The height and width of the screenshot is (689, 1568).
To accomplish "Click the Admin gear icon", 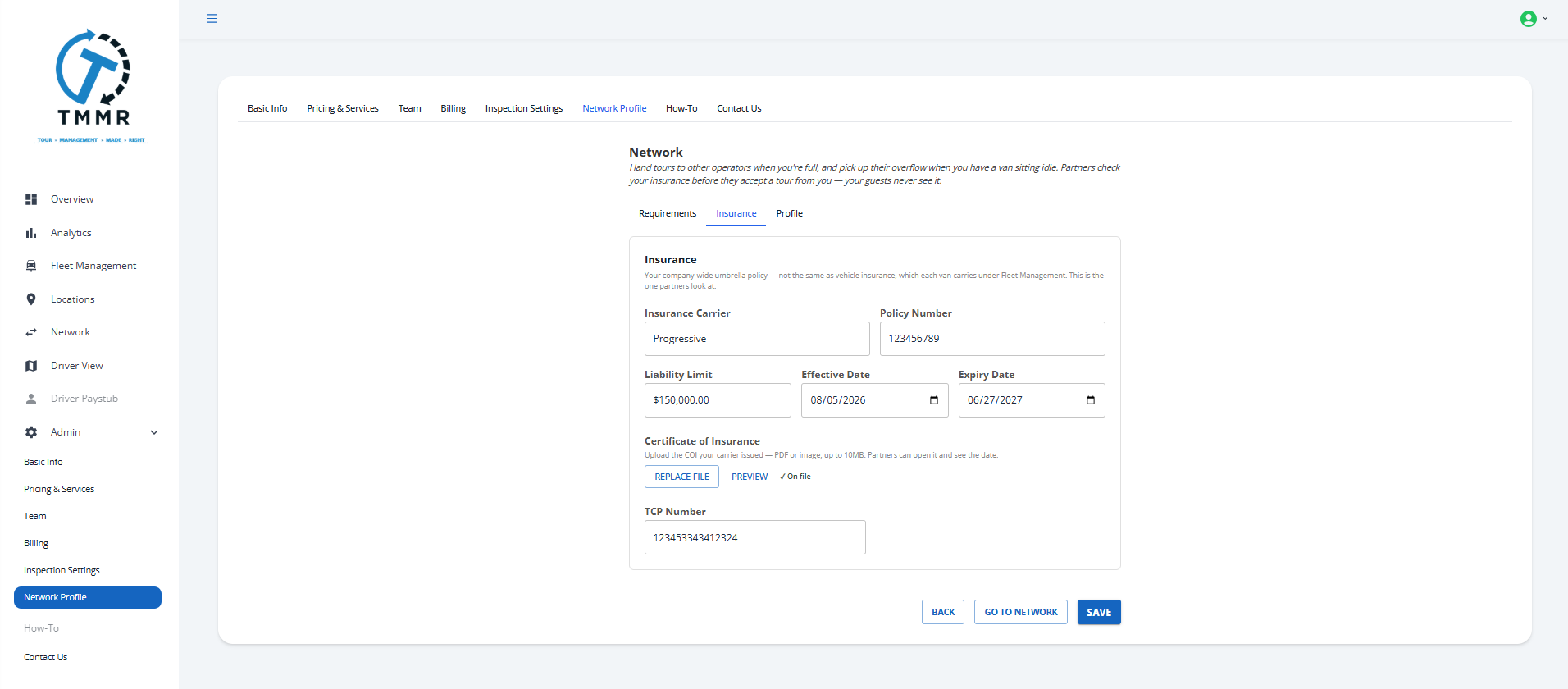I will tap(31, 432).
